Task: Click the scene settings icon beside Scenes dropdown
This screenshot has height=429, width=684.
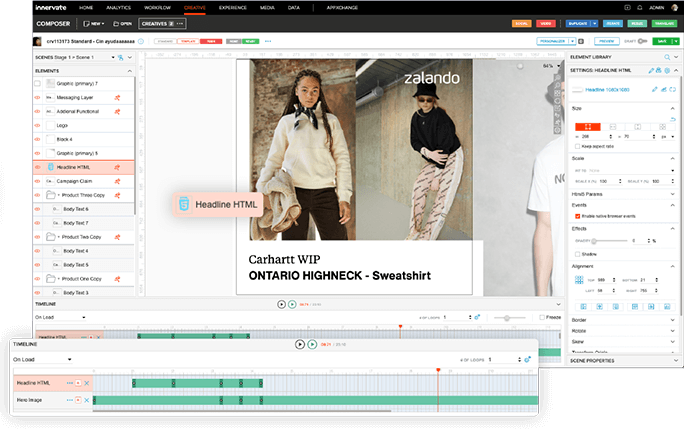Action: coord(119,58)
